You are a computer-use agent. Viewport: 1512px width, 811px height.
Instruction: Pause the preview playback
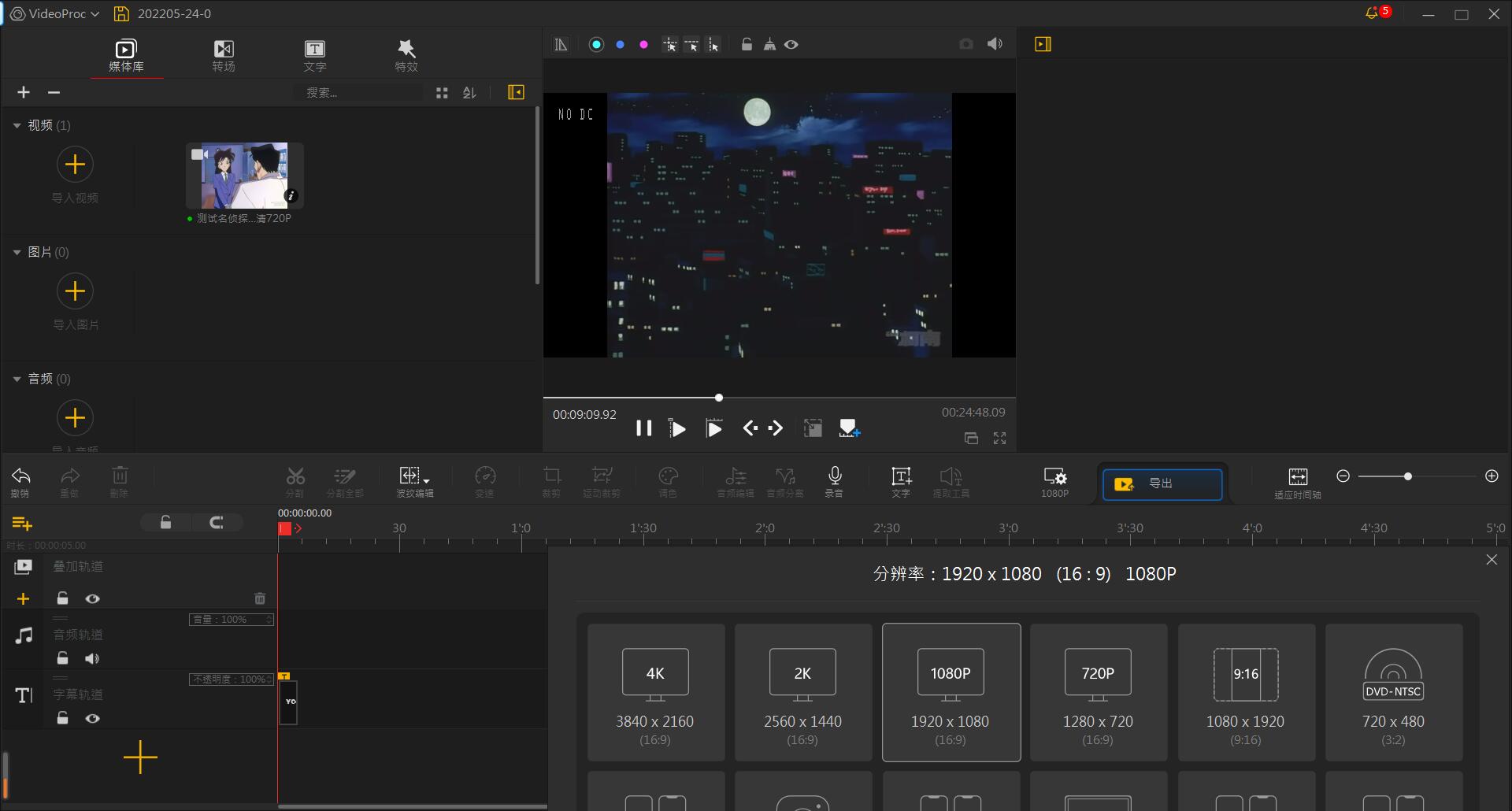pos(643,428)
